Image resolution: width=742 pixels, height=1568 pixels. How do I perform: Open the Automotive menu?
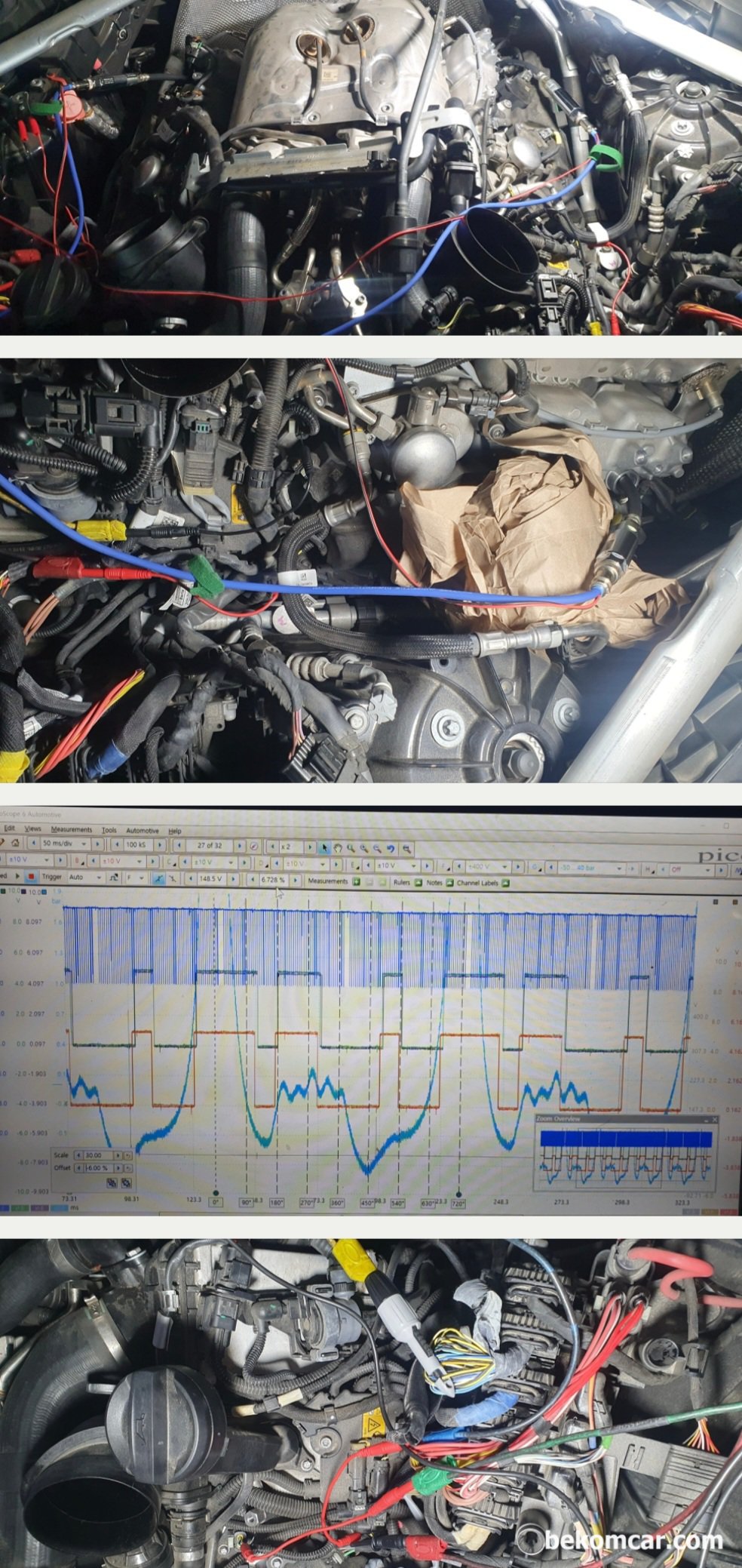tap(143, 831)
